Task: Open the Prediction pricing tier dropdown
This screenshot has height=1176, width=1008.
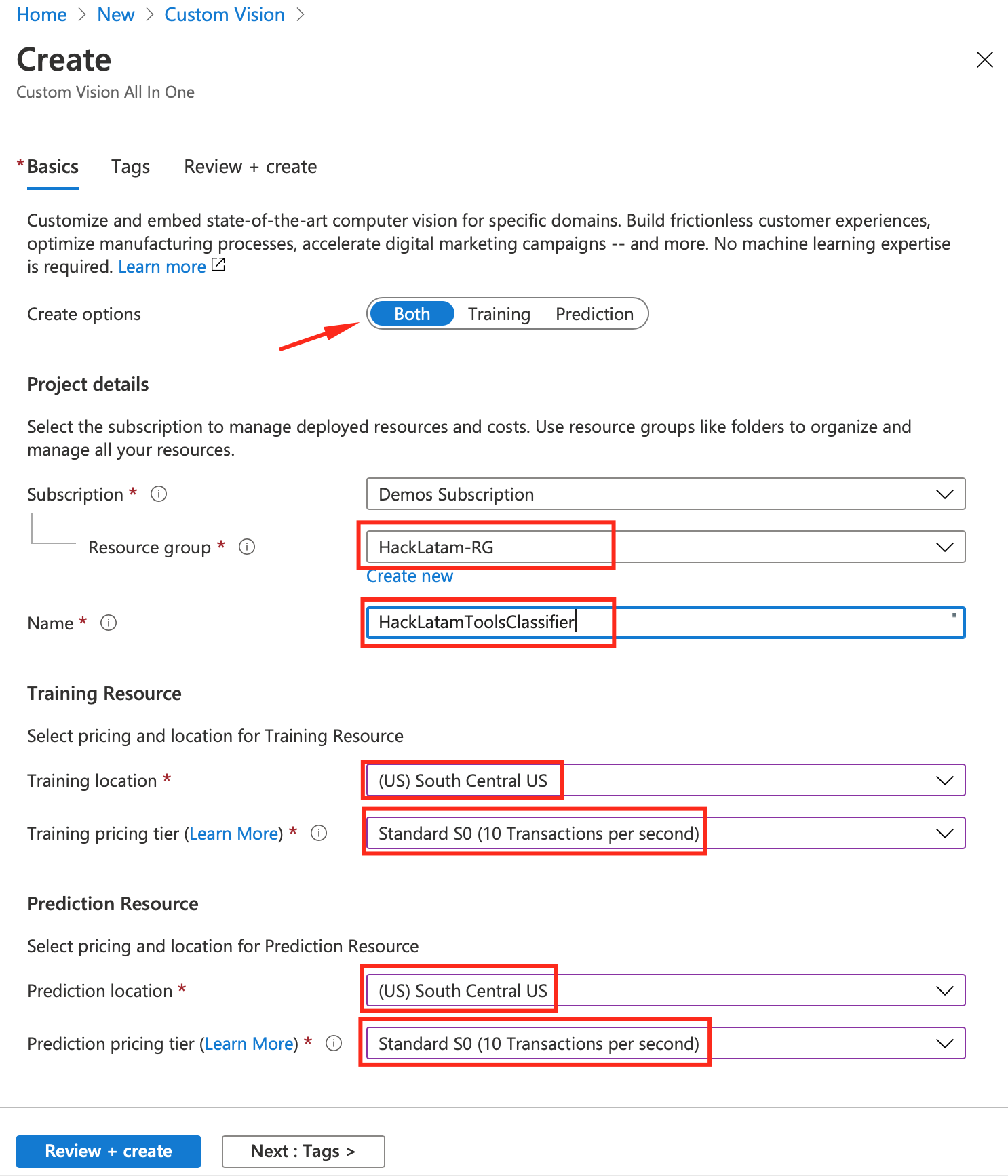Action: tap(944, 1043)
